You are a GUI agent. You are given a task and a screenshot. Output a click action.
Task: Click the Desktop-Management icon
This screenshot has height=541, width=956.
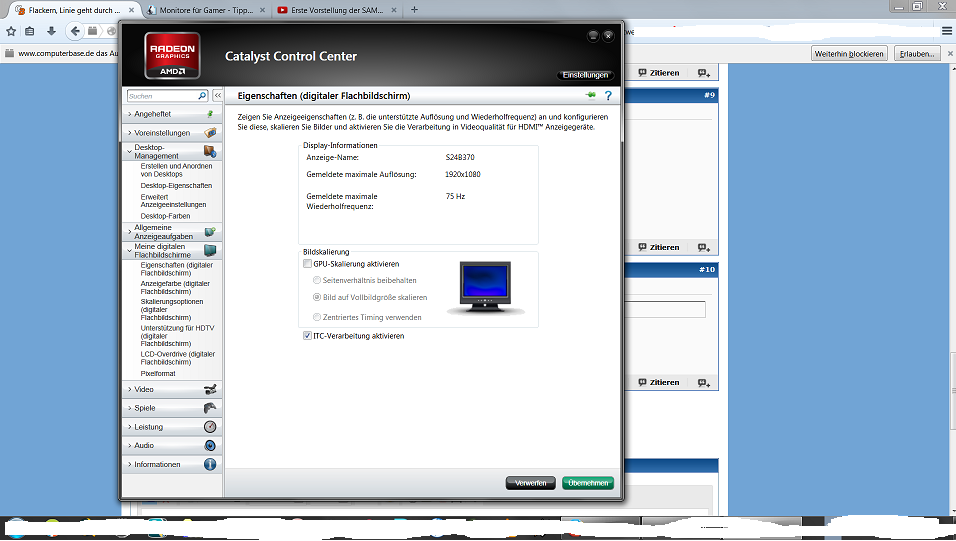click(x=210, y=151)
